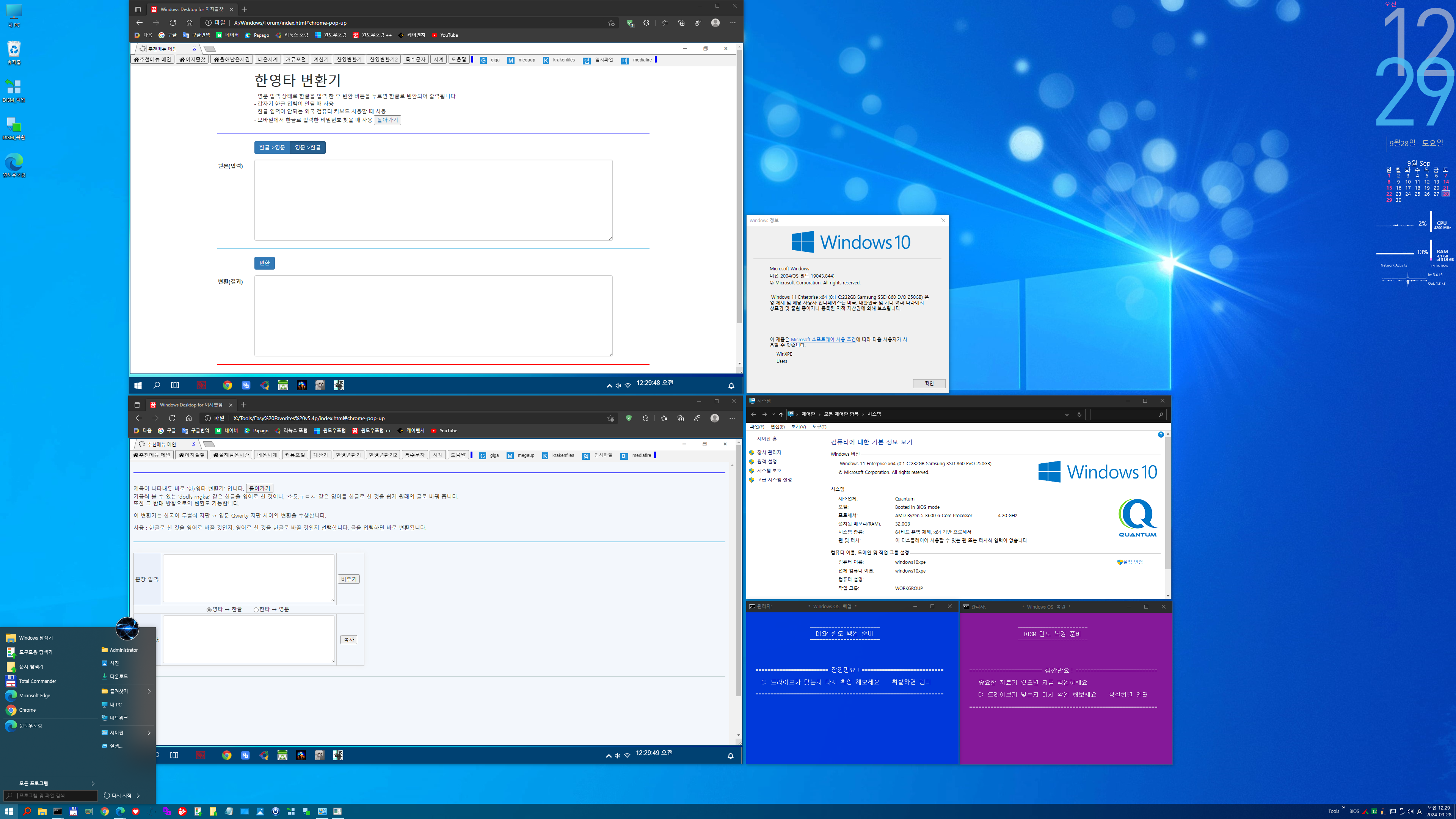
Task: Click the System window vertical scrollbar
Action: 1168,503
